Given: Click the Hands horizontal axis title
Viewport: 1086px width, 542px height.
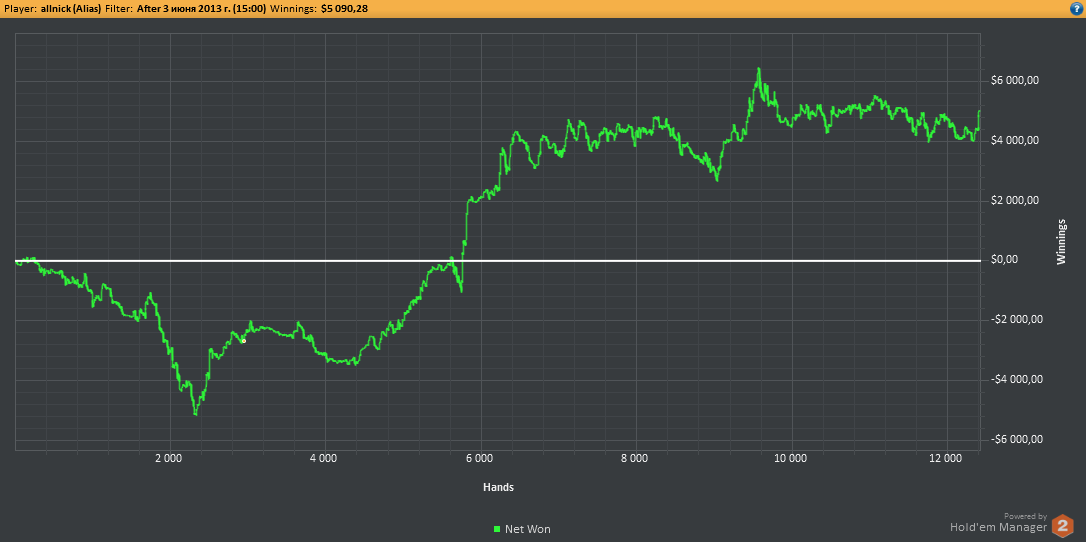Looking at the screenshot, I should [x=497, y=487].
